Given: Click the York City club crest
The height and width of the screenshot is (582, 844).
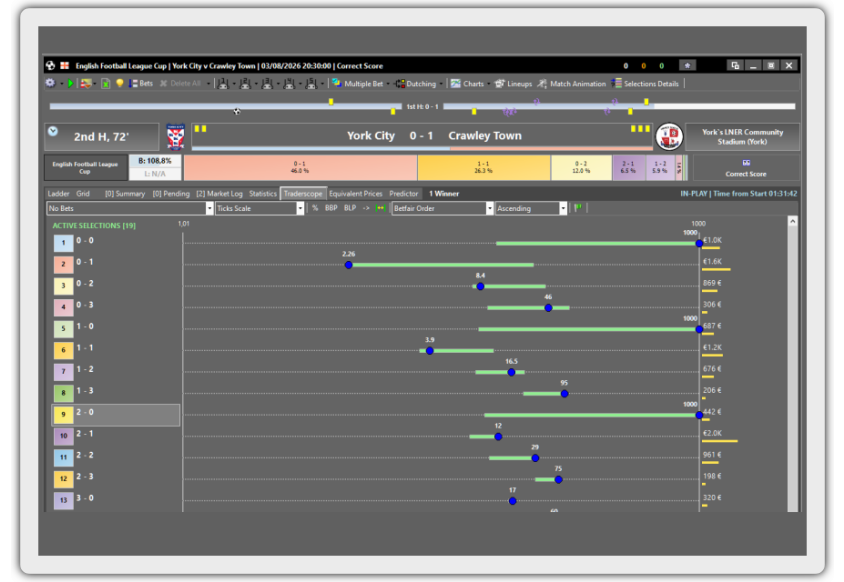Looking at the screenshot, I should 175,137.
